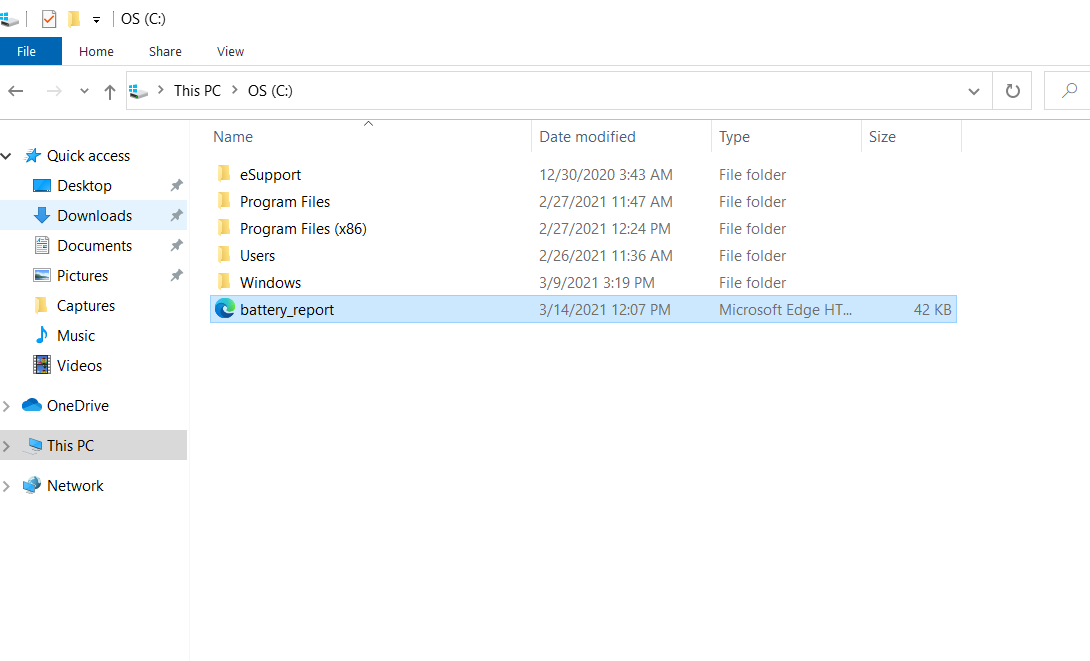Select the Windows folder
Viewport: 1090px width, 661px height.
(x=270, y=283)
